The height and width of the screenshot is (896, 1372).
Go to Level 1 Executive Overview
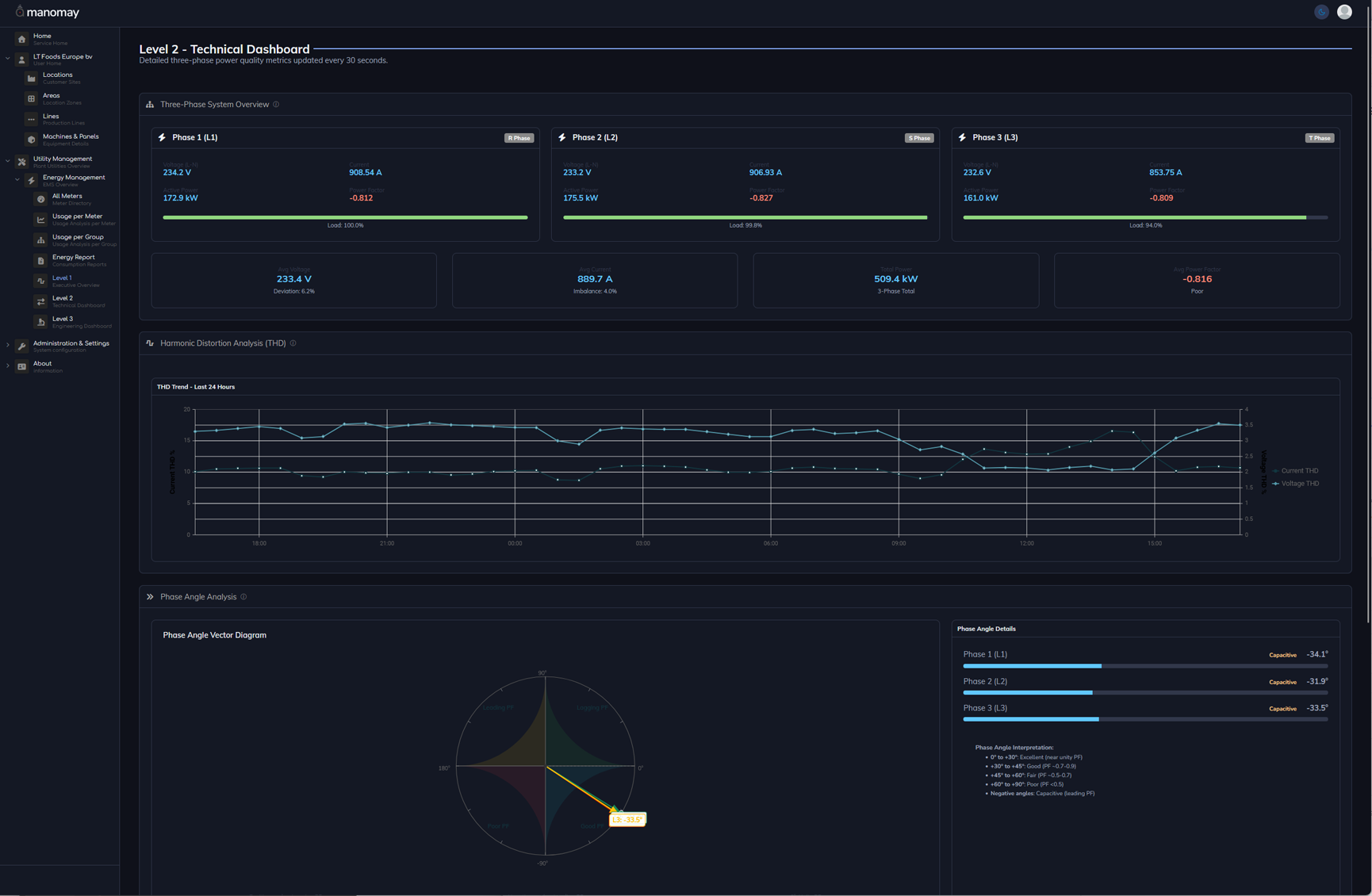pos(62,278)
